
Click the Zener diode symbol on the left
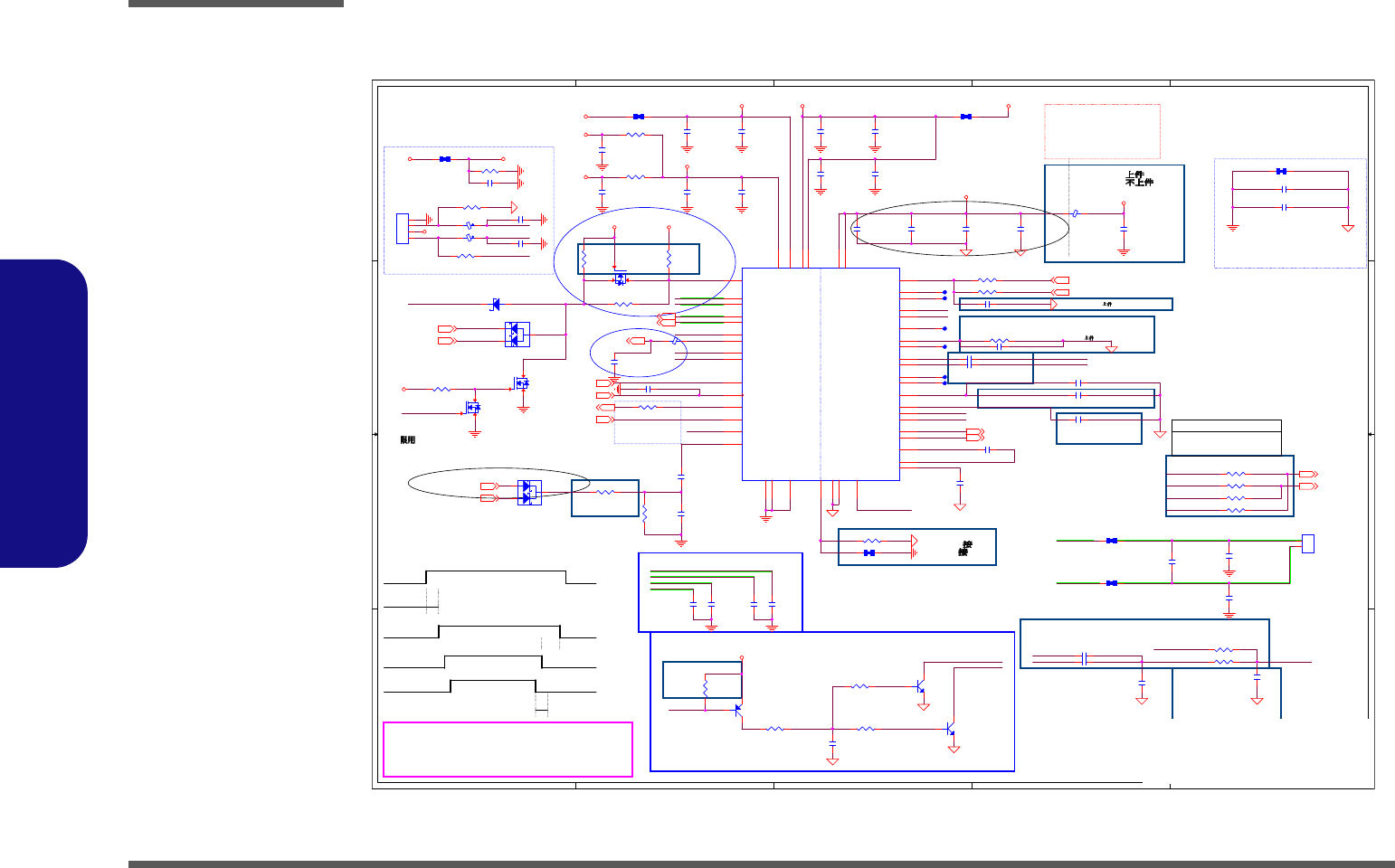(x=495, y=304)
